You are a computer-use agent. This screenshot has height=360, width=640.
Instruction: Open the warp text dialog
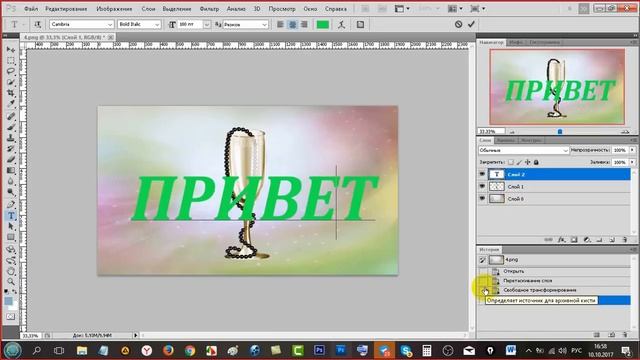[342, 24]
